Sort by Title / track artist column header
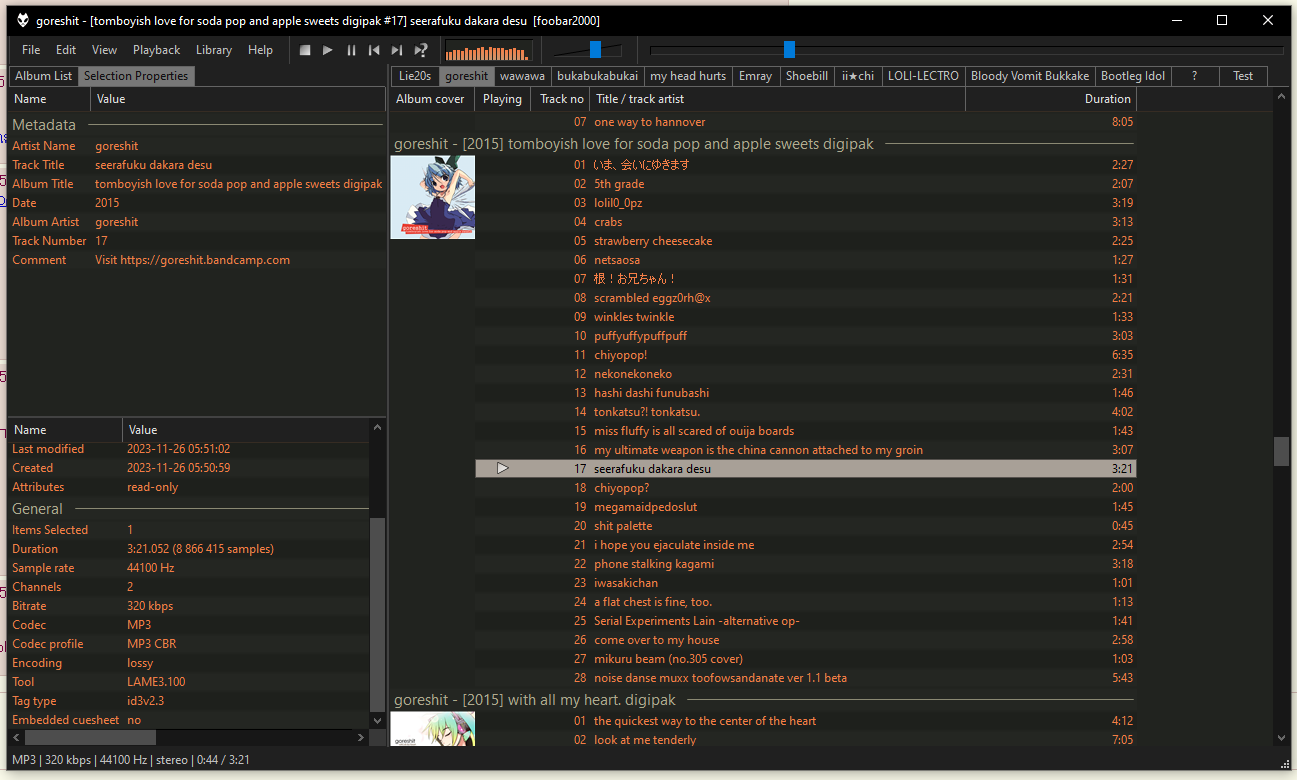The image size is (1297, 780). [x=777, y=99]
